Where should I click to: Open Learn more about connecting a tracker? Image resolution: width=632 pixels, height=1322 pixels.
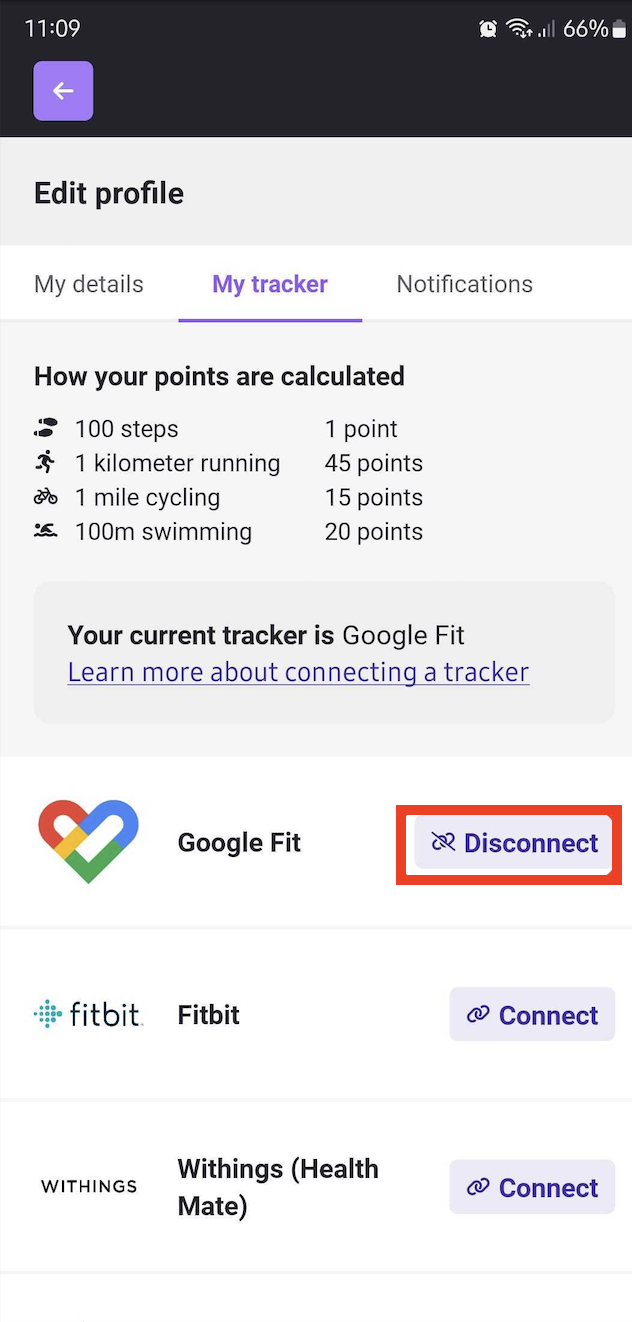[x=298, y=672]
